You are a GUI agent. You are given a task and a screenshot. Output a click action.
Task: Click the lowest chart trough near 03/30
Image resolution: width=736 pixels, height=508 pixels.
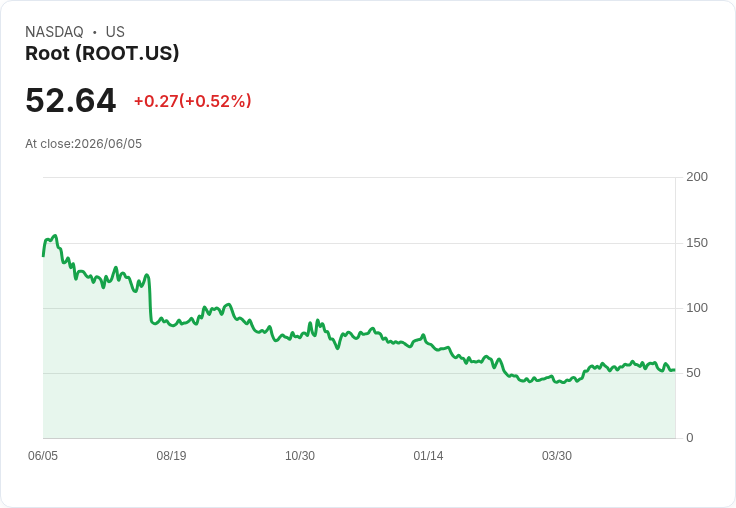(x=563, y=382)
